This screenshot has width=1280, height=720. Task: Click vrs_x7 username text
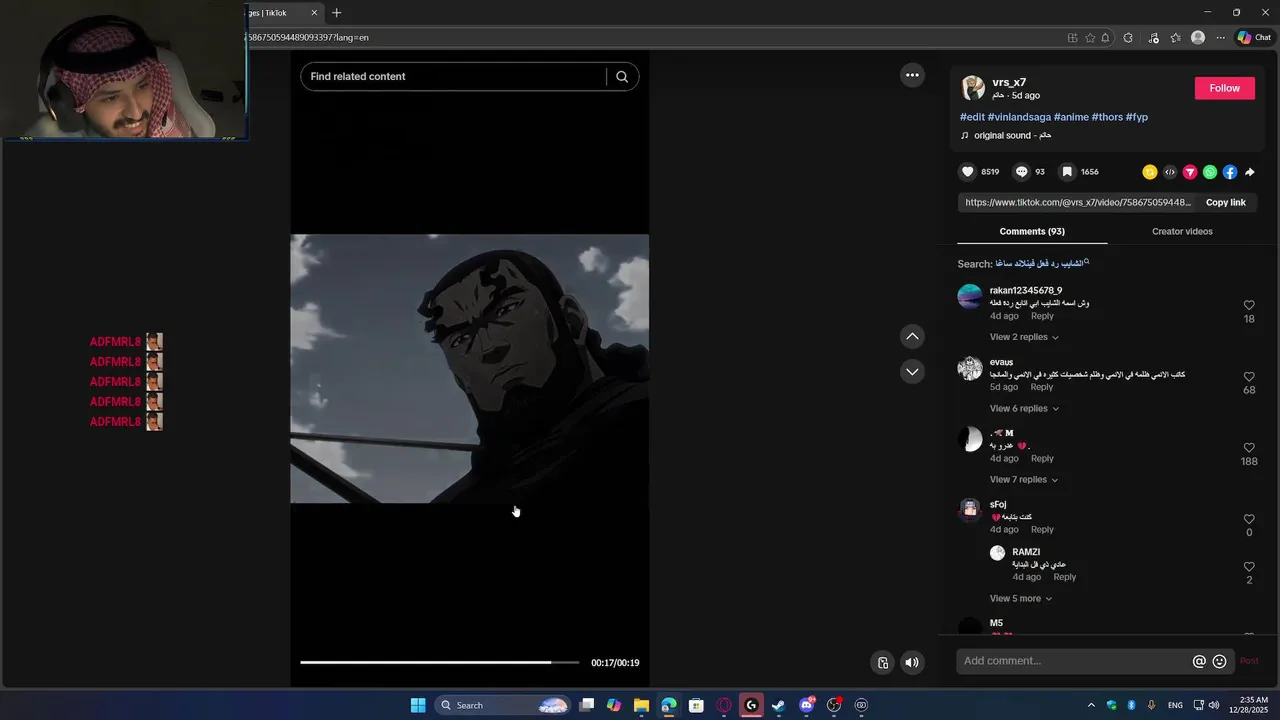(x=1009, y=82)
